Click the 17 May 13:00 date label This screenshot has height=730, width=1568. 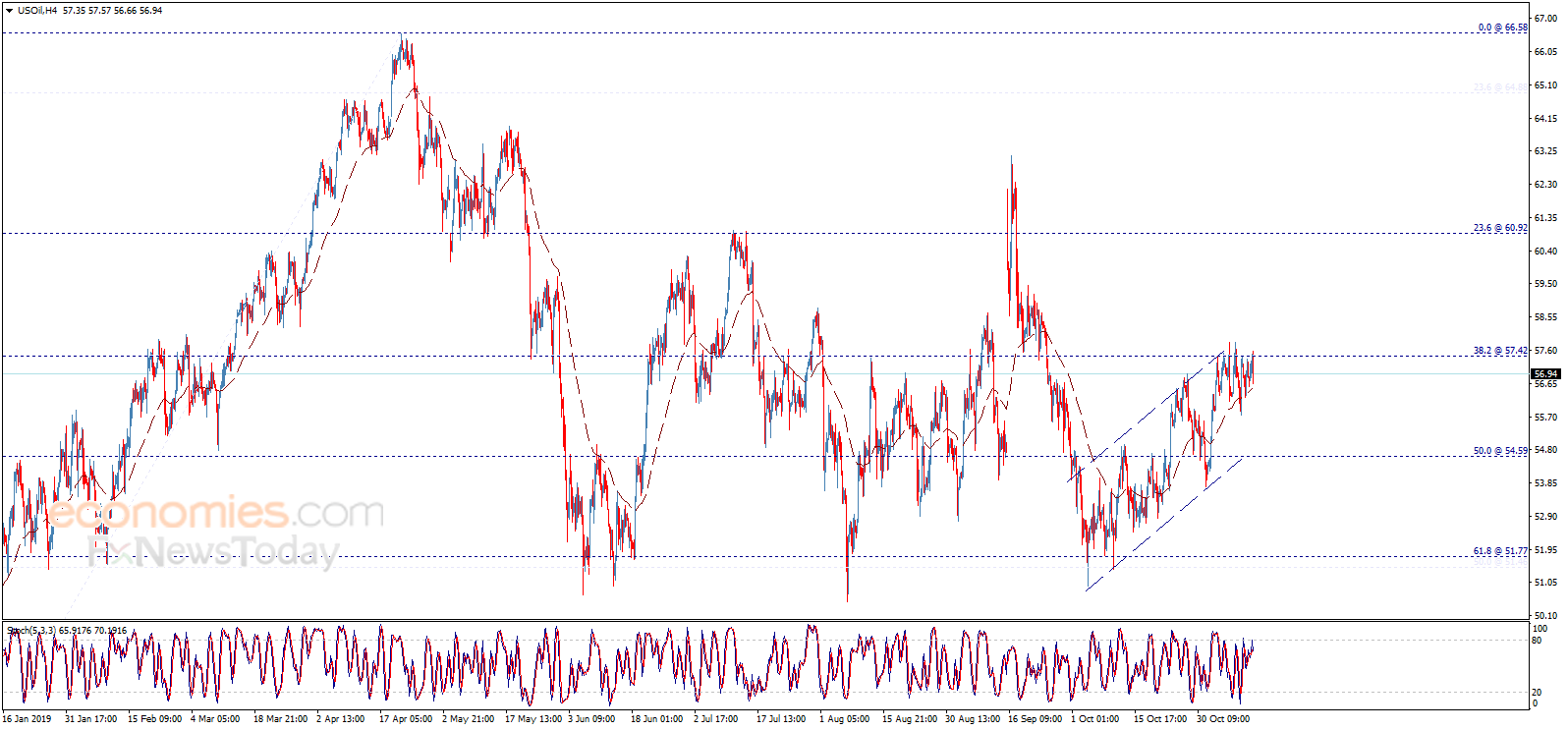tap(532, 719)
